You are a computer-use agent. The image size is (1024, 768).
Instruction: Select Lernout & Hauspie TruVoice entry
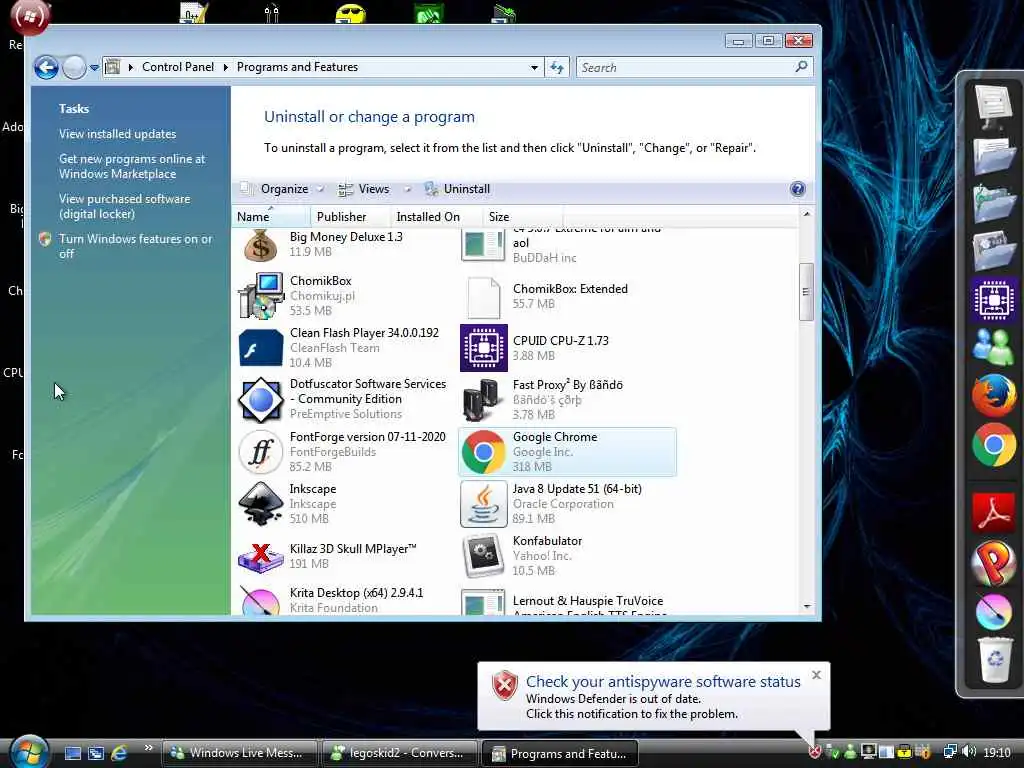pos(567,601)
